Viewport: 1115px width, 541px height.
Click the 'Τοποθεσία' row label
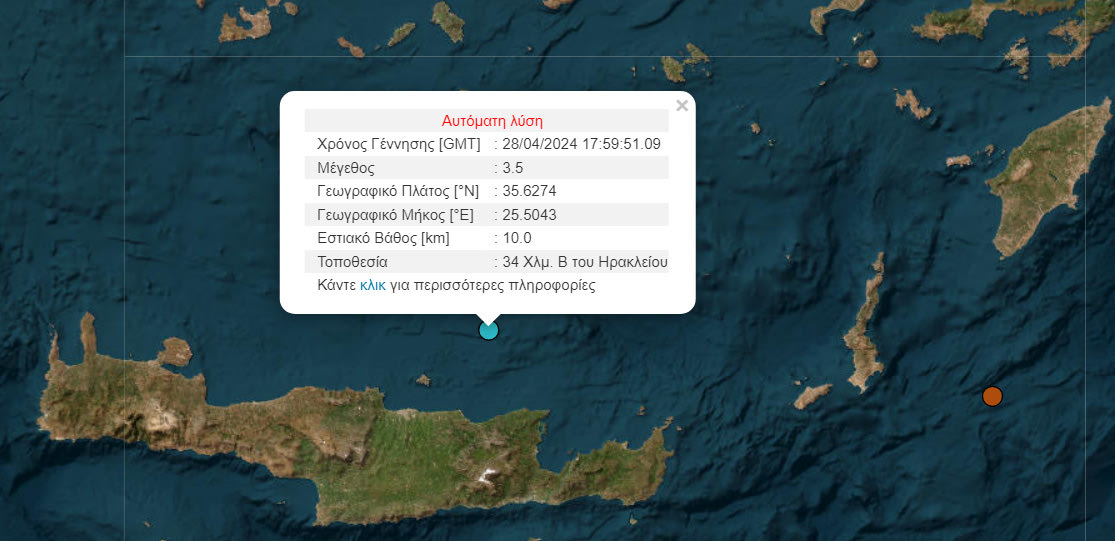point(352,262)
